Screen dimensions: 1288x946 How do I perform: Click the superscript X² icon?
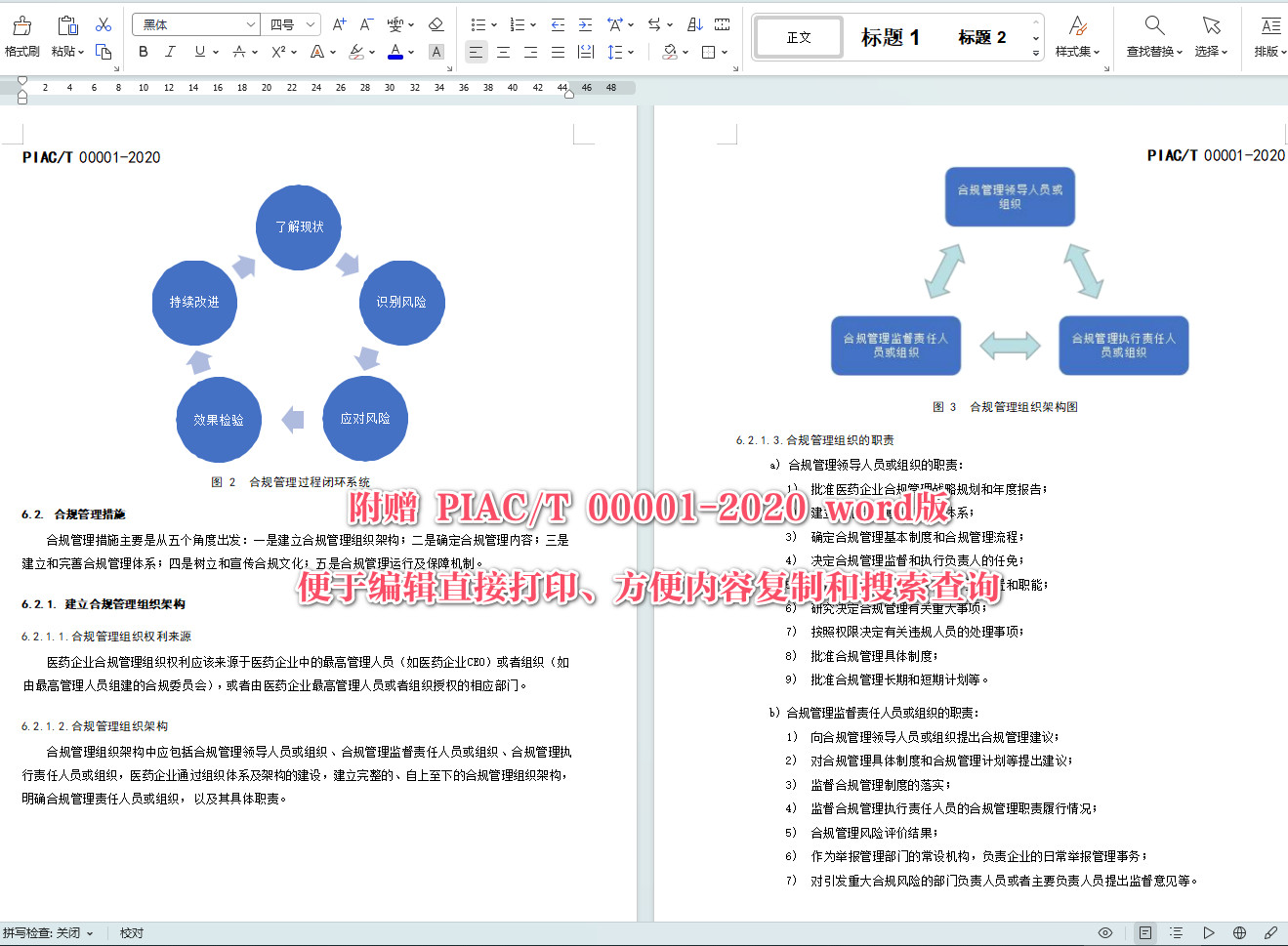point(276,52)
